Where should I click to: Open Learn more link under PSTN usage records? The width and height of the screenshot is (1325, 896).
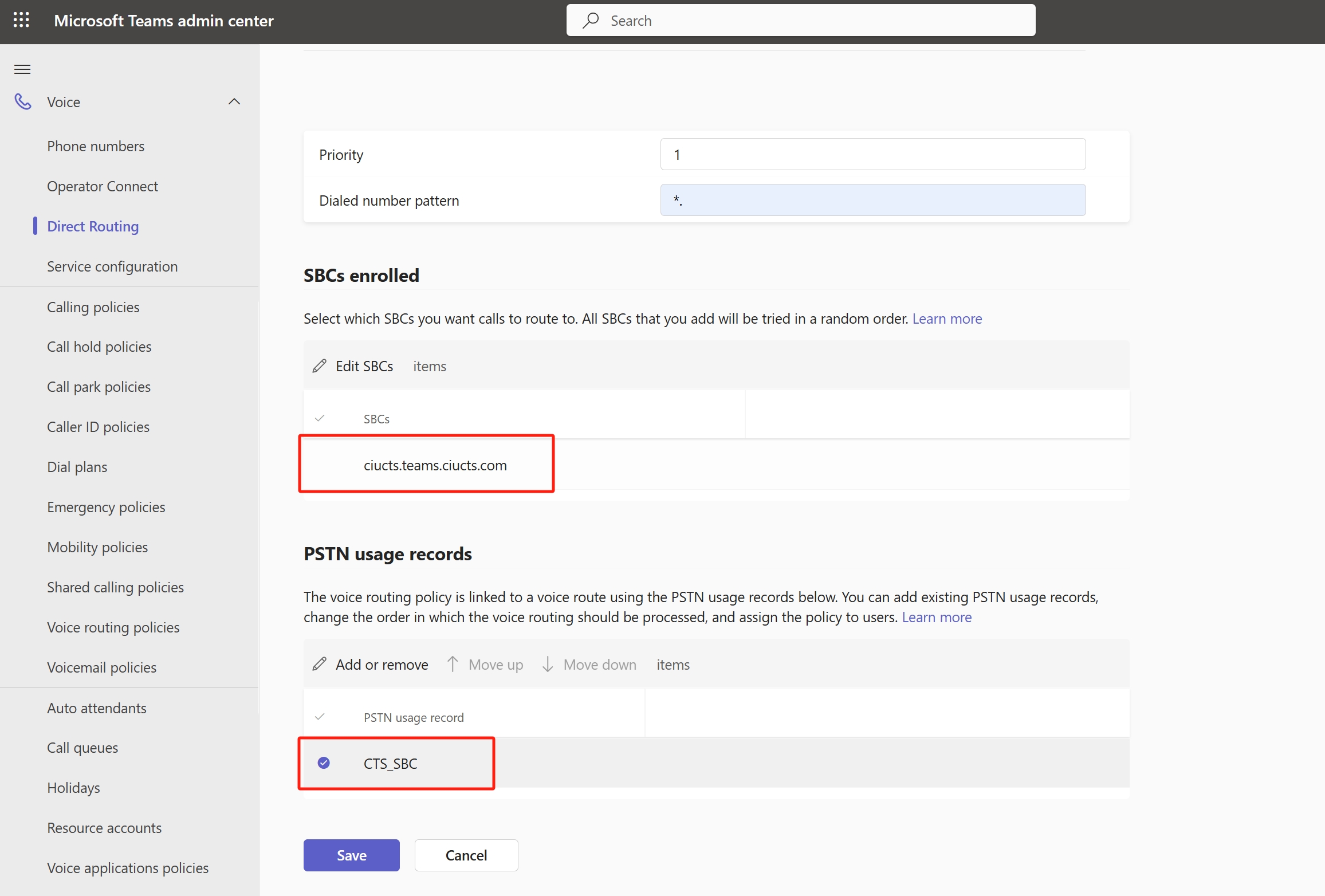(937, 617)
